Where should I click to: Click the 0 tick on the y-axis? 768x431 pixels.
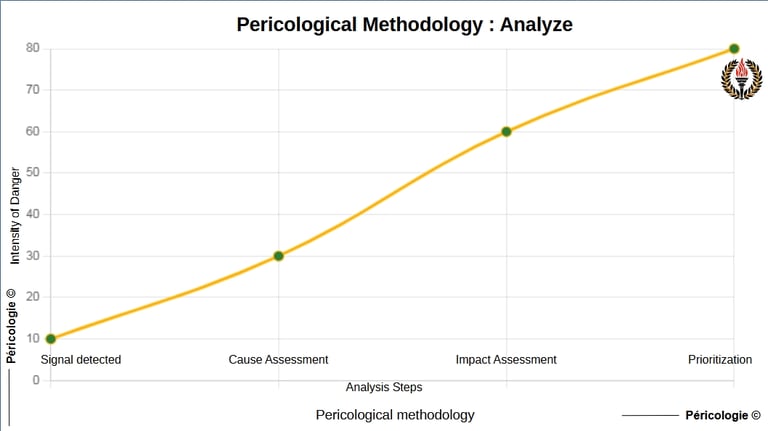coord(36,380)
